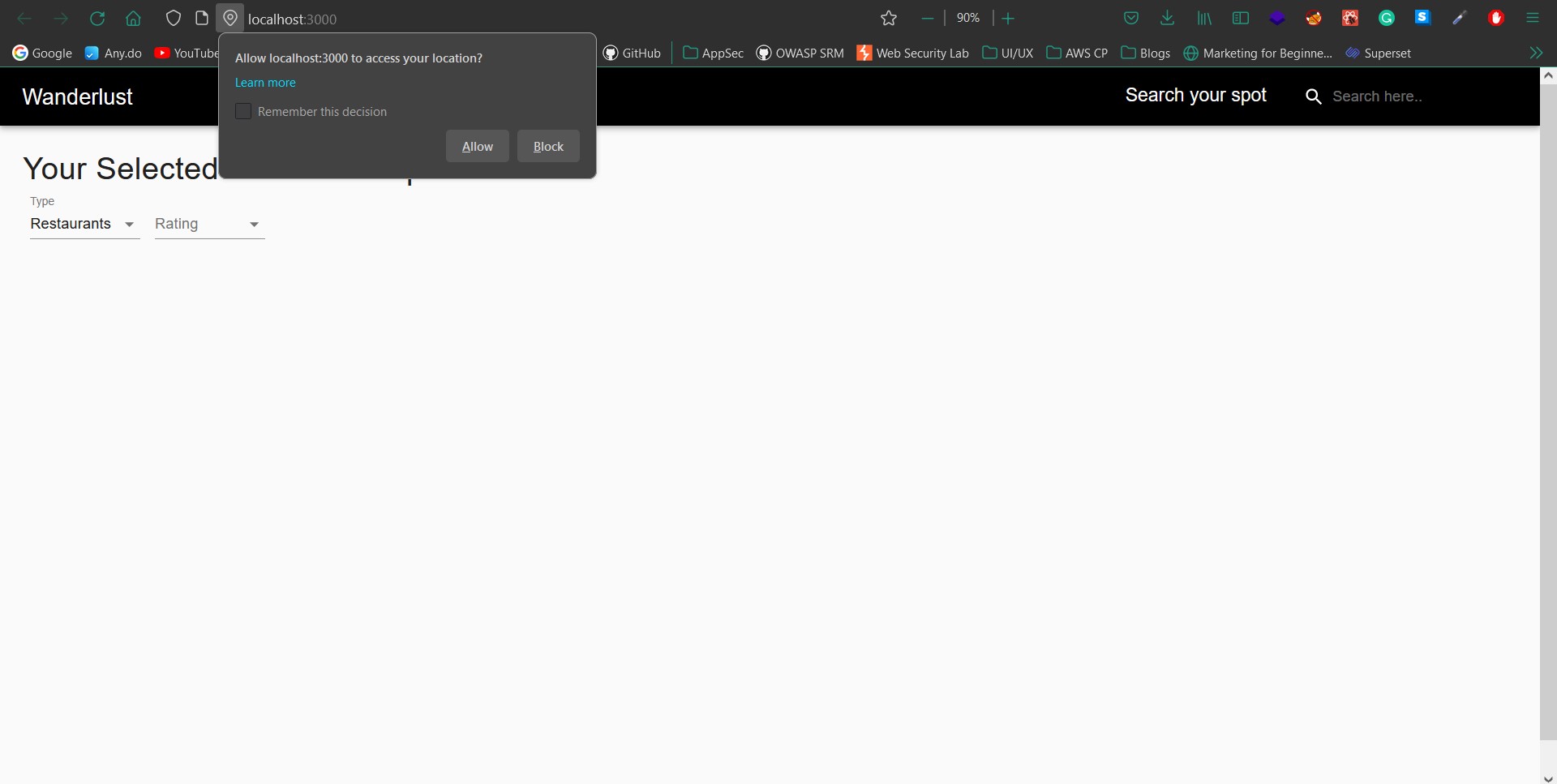Check Remember this decision
Image resolution: width=1557 pixels, height=784 pixels.
[243, 111]
